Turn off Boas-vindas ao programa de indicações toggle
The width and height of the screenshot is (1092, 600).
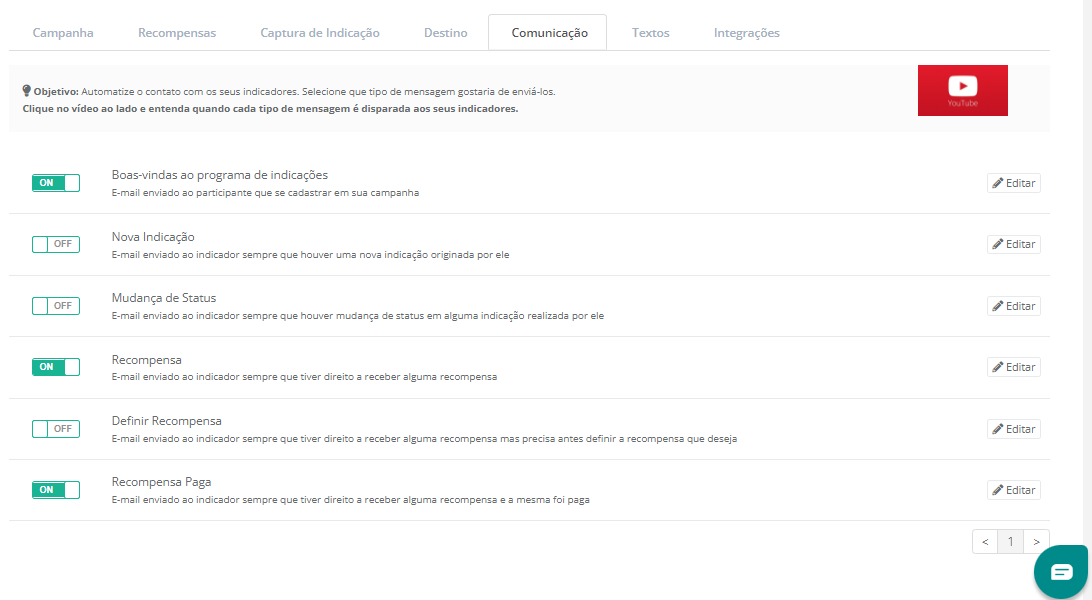[x=56, y=183]
